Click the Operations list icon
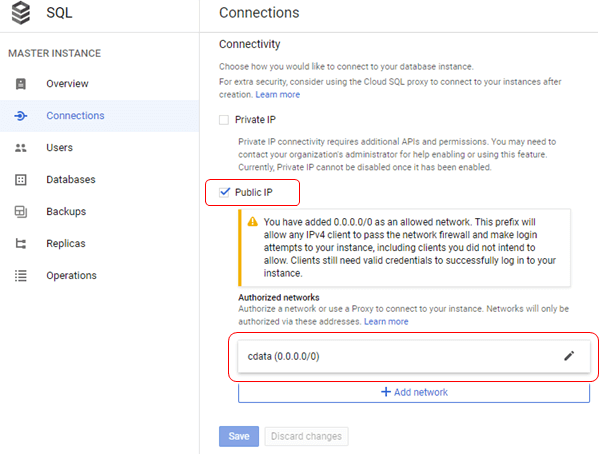 [21, 276]
